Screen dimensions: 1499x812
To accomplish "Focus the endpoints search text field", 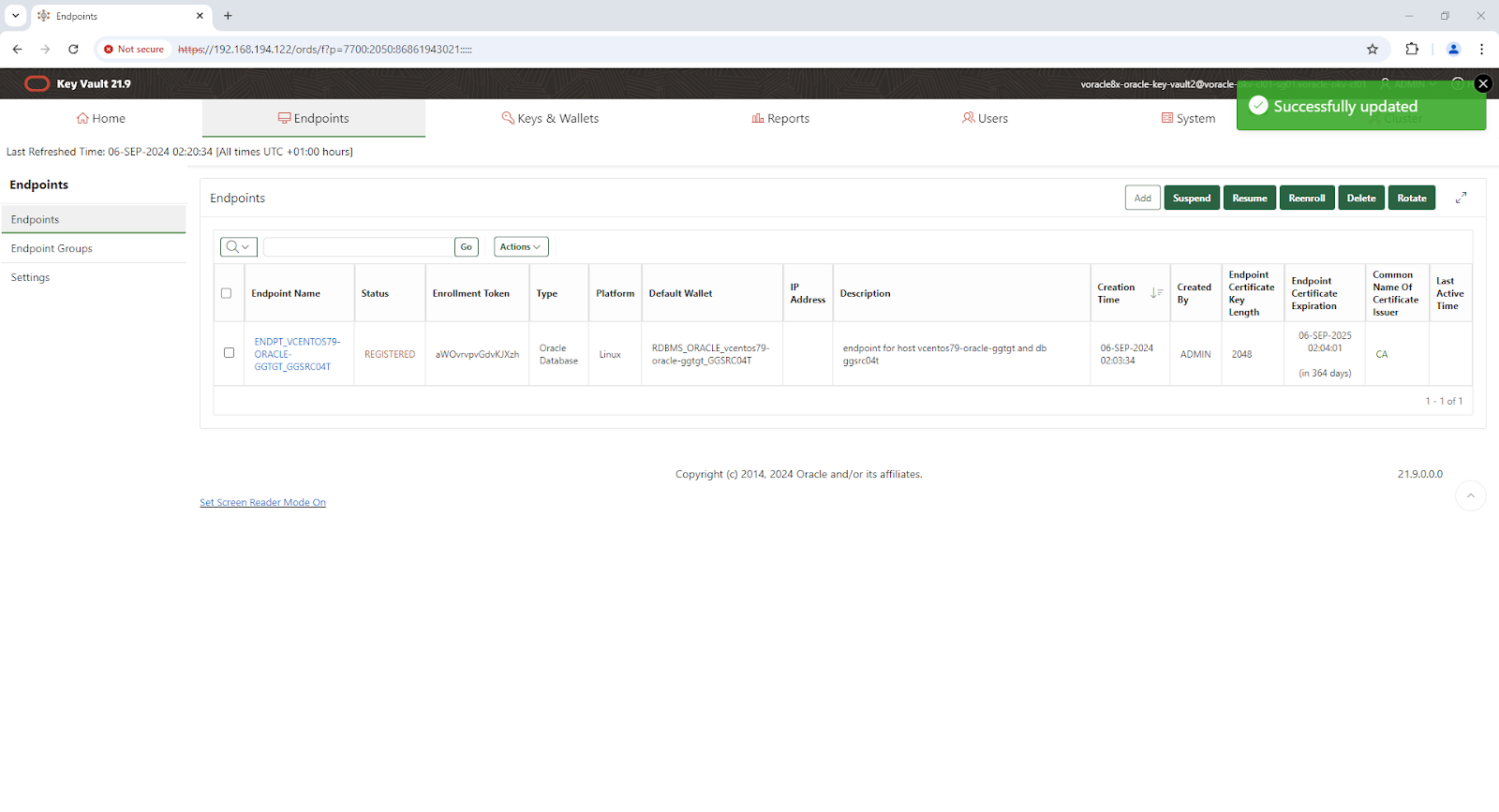I will 359,246.
